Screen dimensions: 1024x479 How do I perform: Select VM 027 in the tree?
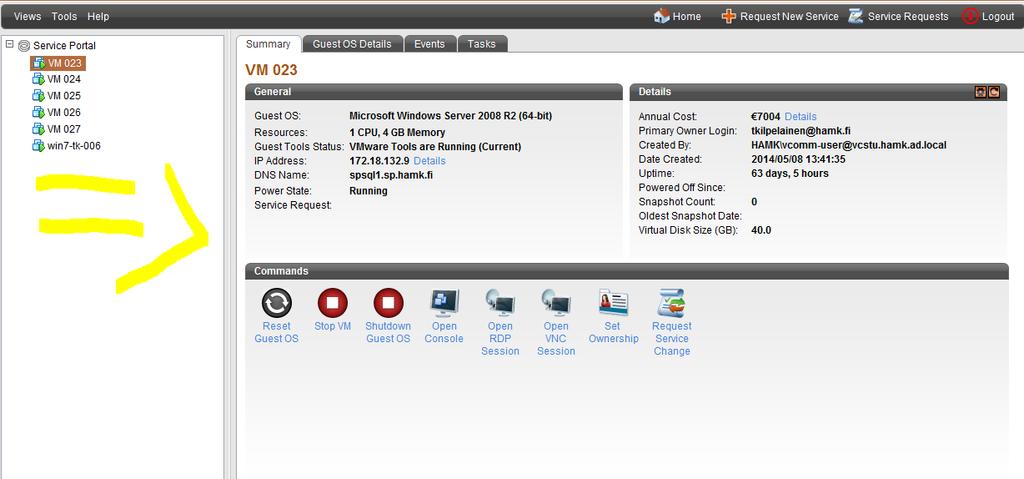(x=64, y=129)
